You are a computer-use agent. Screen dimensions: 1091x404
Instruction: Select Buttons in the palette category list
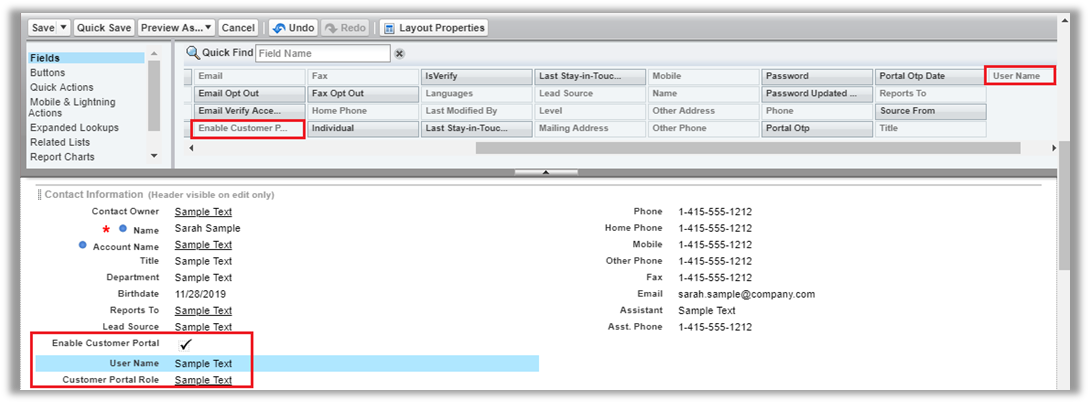pyautogui.click(x=47, y=73)
